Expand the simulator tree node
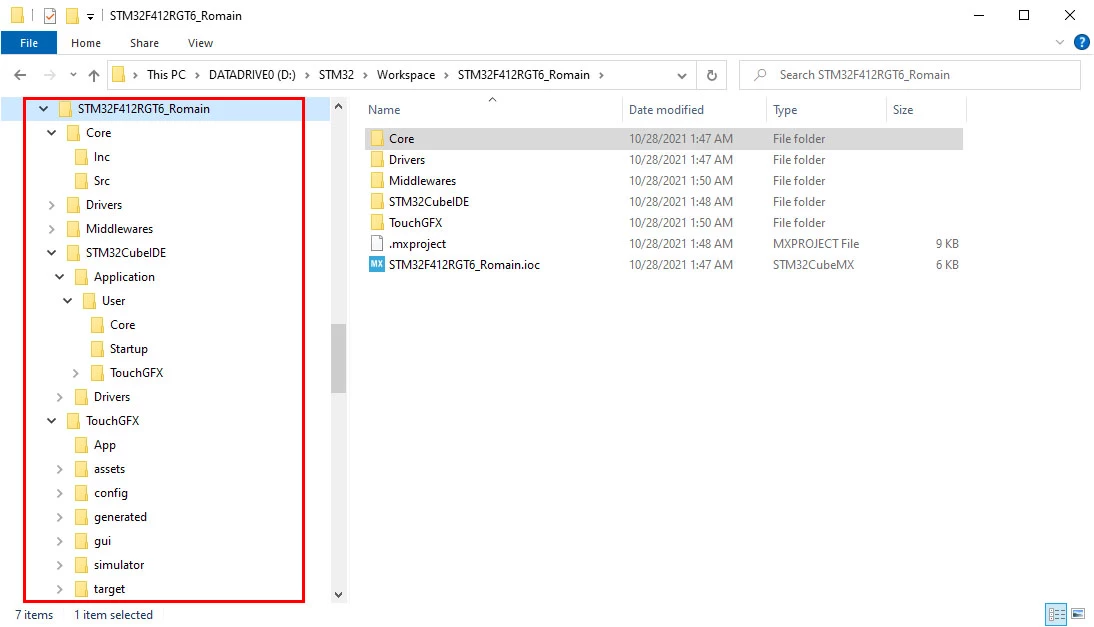1094x627 pixels. 60,565
